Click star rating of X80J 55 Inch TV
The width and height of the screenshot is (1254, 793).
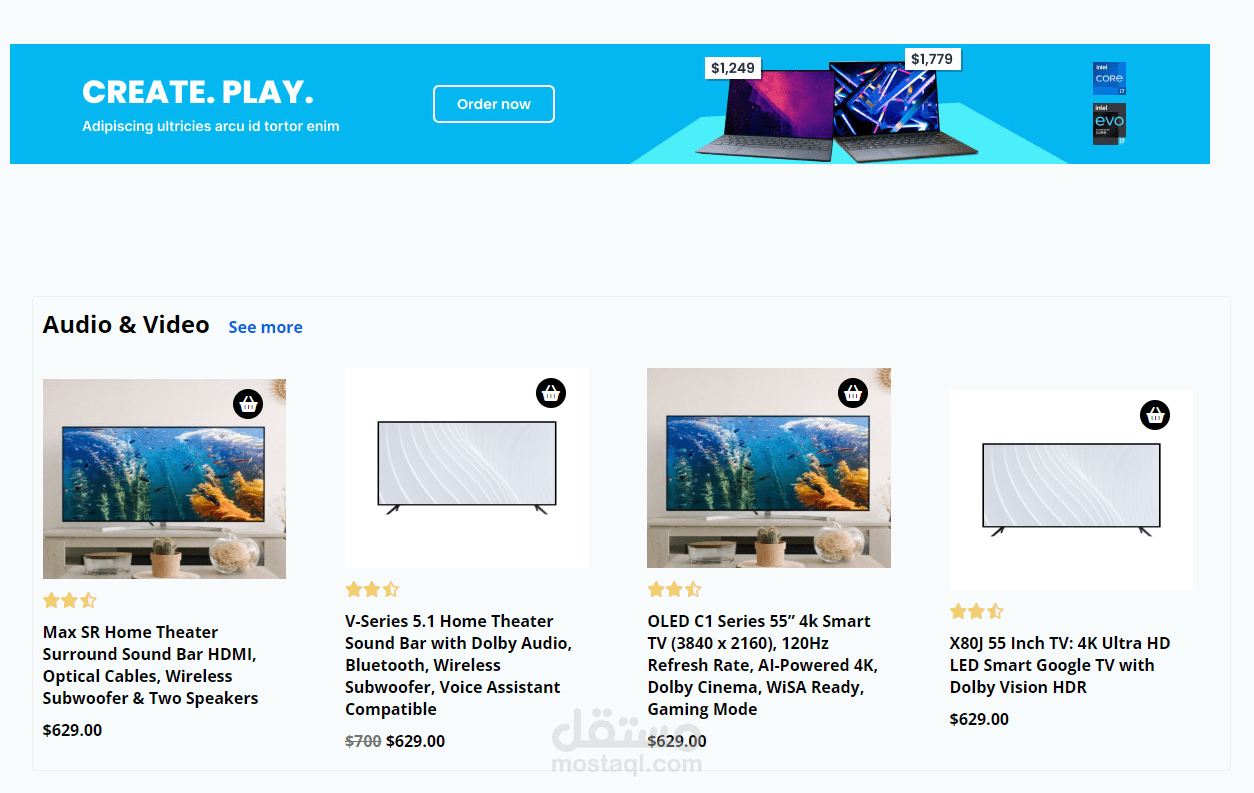[976, 611]
